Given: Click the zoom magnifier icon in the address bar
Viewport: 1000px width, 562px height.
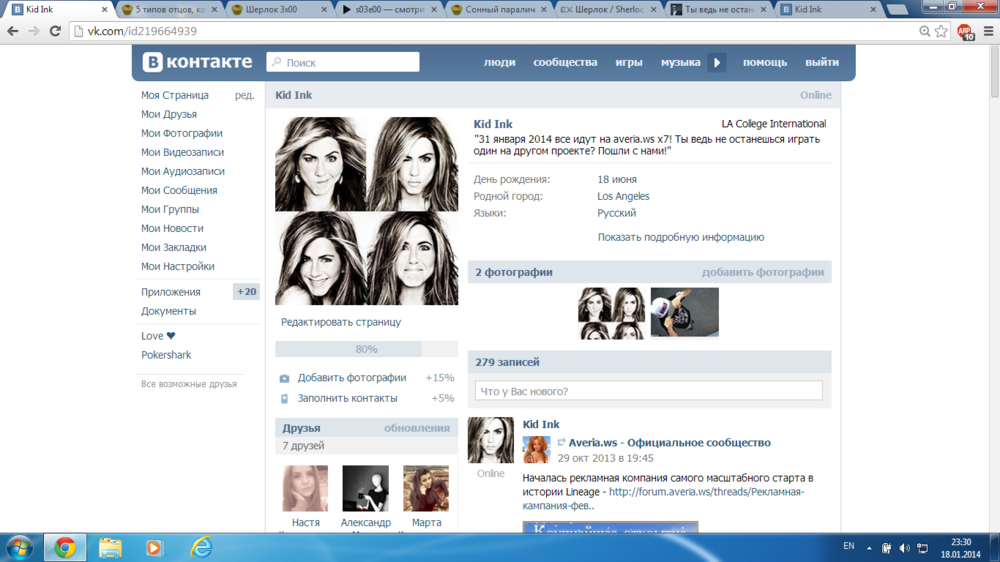Looking at the screenshot, I should [924, 31].
